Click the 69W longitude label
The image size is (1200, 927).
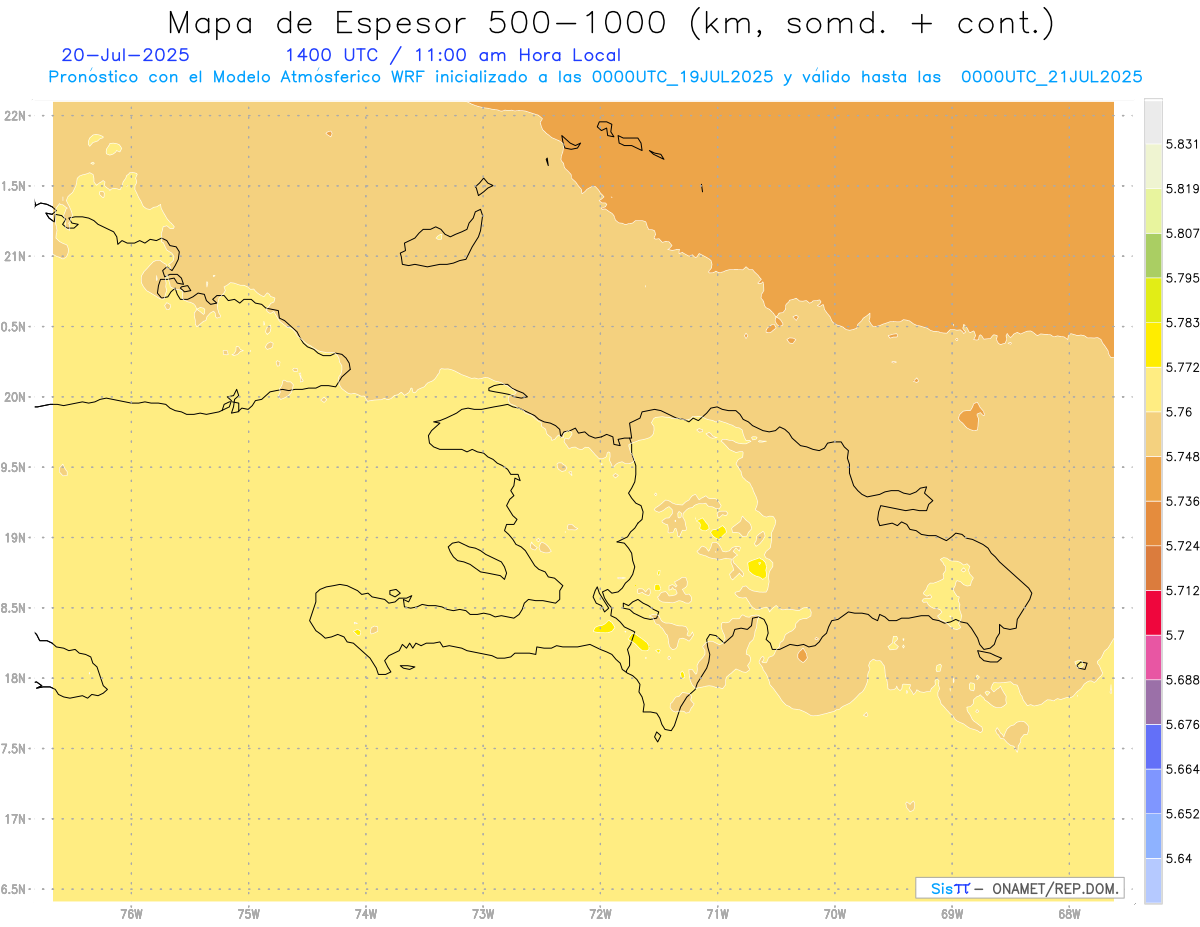click(x=952, y=913)
